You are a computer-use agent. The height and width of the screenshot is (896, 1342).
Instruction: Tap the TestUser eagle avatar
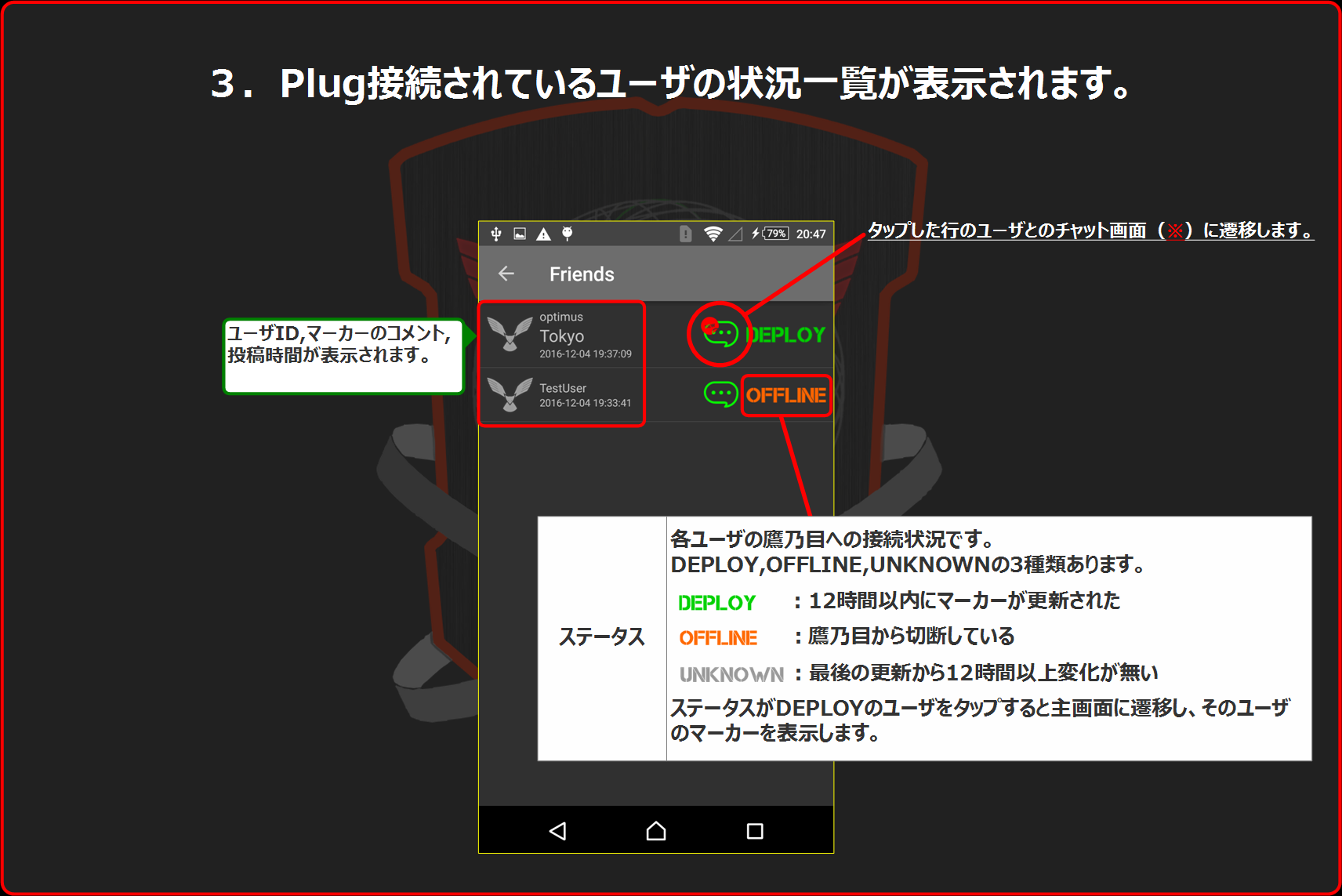(510, 394)
